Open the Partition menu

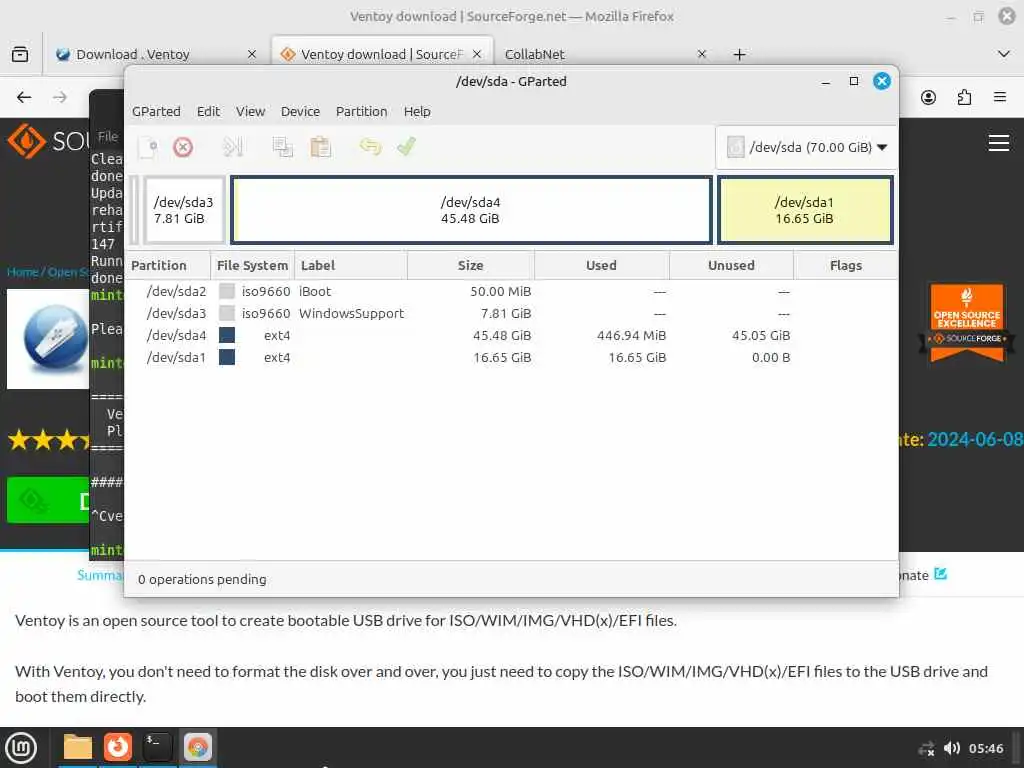point(362,112)
